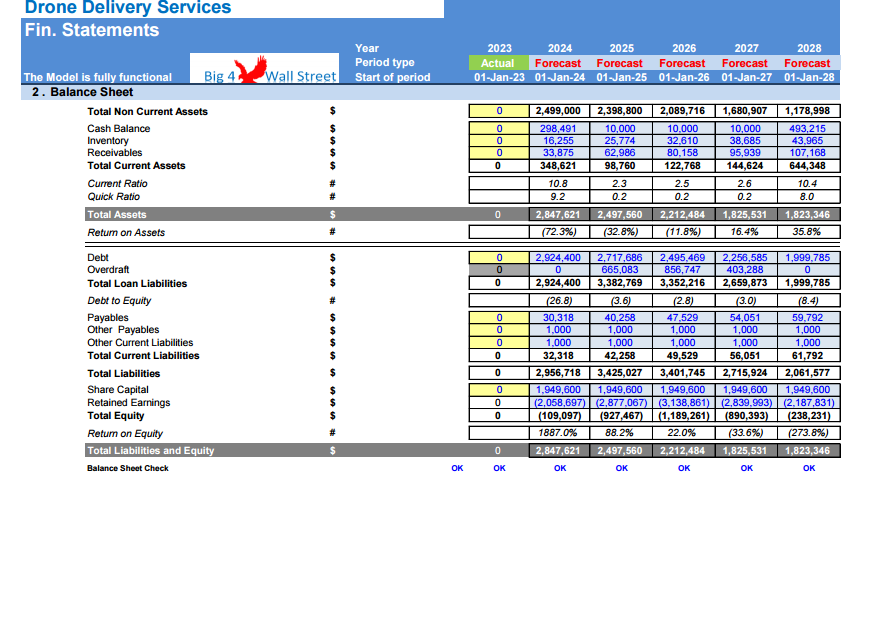Image resolution: width=884 pixels, height=619 pixels.
Task: Click the yellow 2023 Inventory input cell
Action: (x=499, y=141)
